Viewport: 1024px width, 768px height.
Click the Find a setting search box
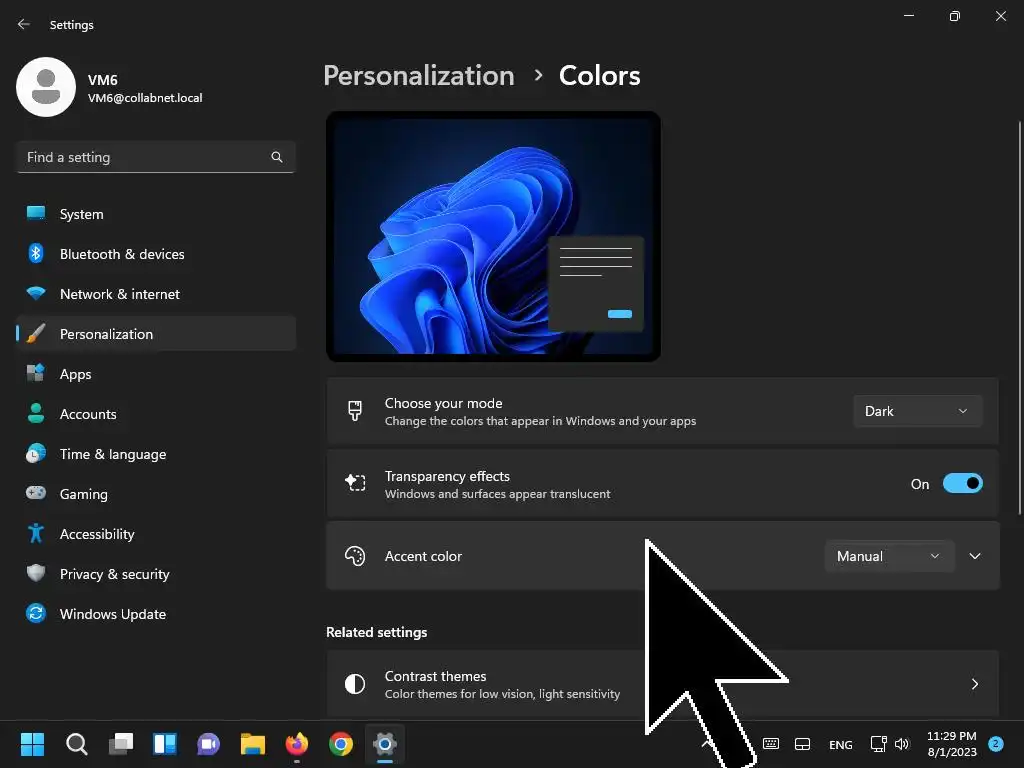point(156,157)
